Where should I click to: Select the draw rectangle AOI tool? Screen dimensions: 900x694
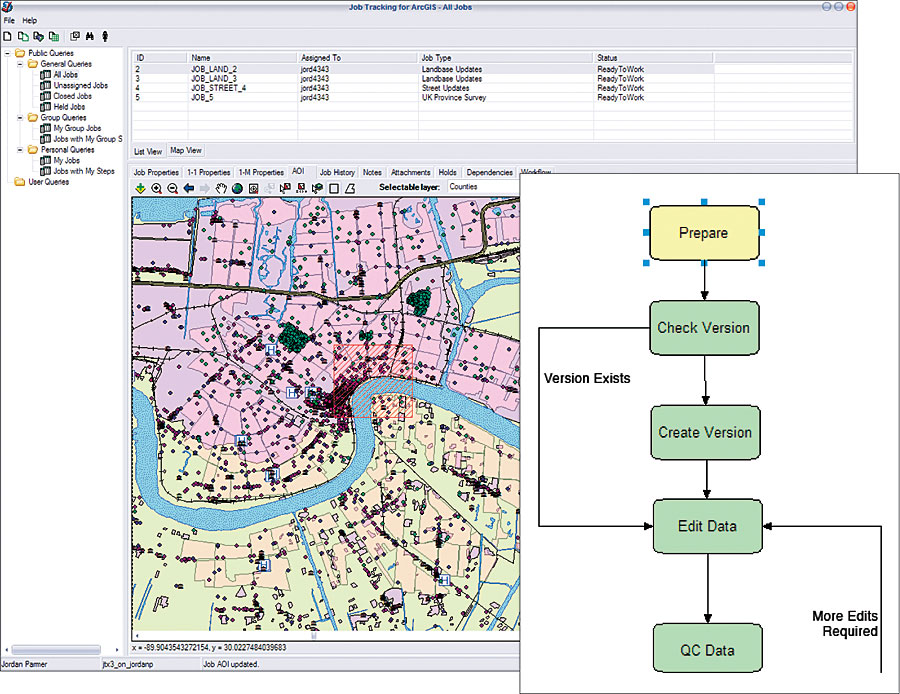(x=334, y=188)
